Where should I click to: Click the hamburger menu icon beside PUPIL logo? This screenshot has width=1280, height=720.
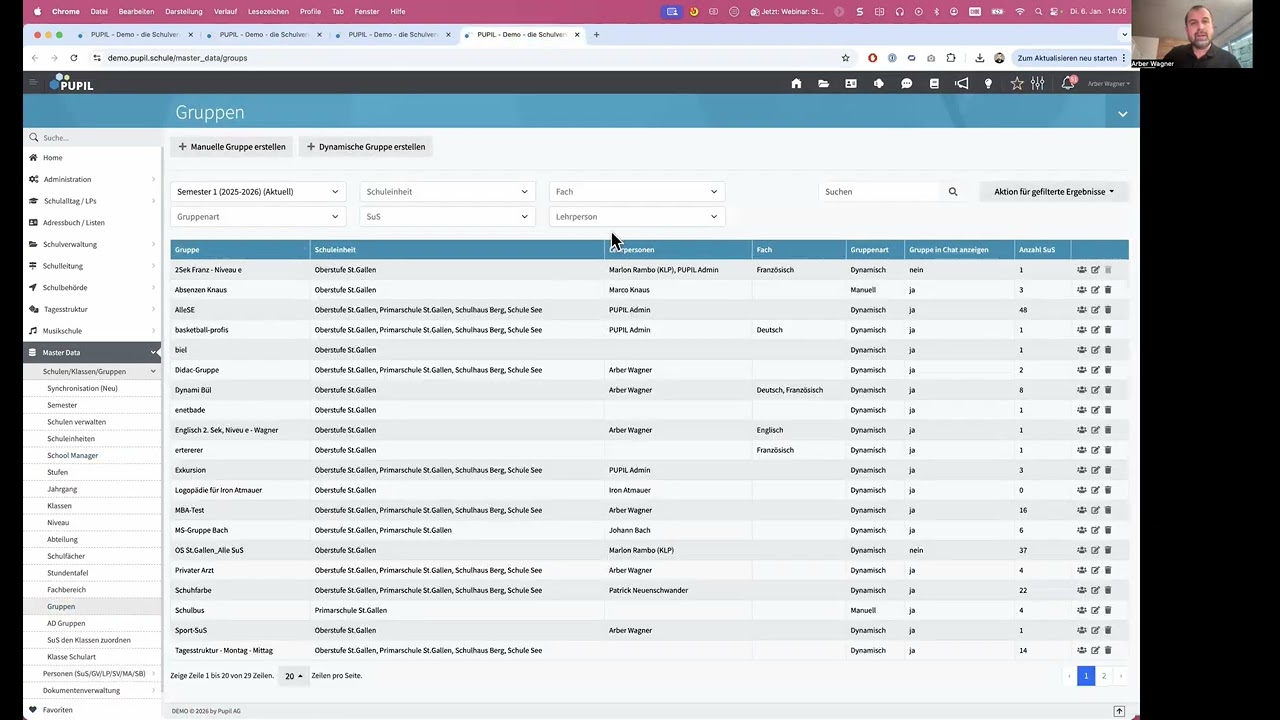coord(34,83)
